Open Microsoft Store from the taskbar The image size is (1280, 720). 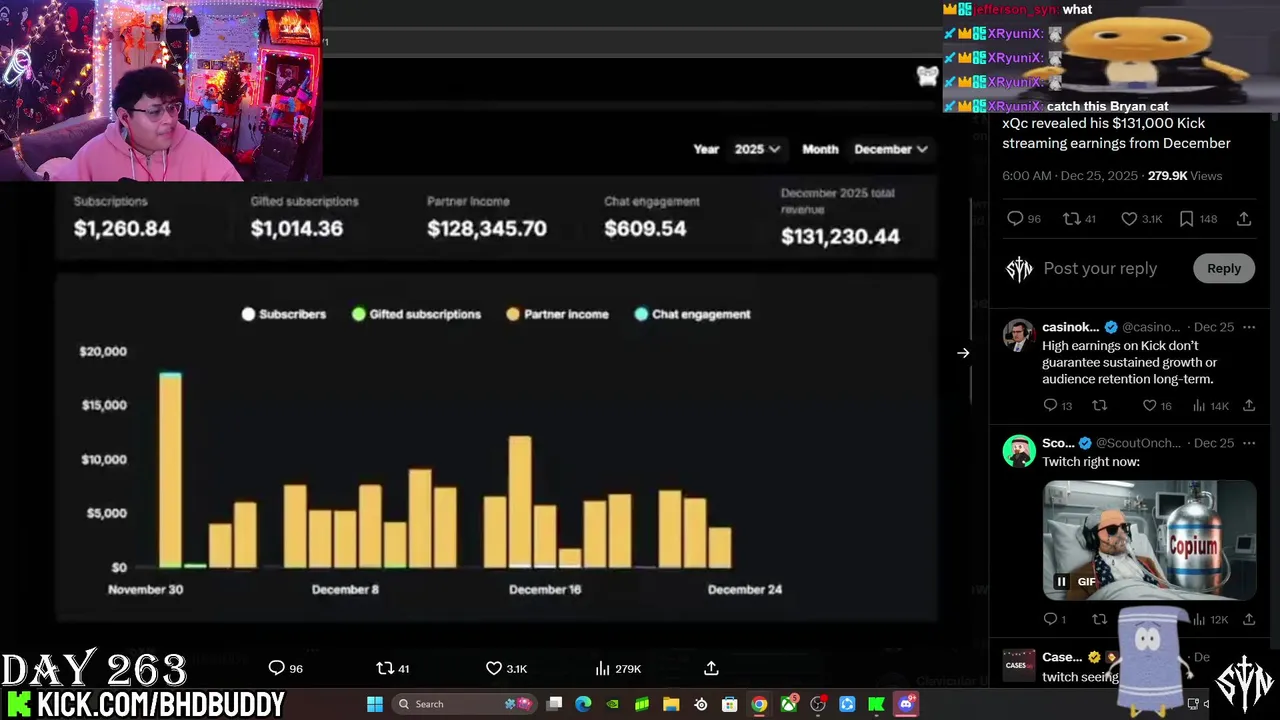click(x=730, y=704)
